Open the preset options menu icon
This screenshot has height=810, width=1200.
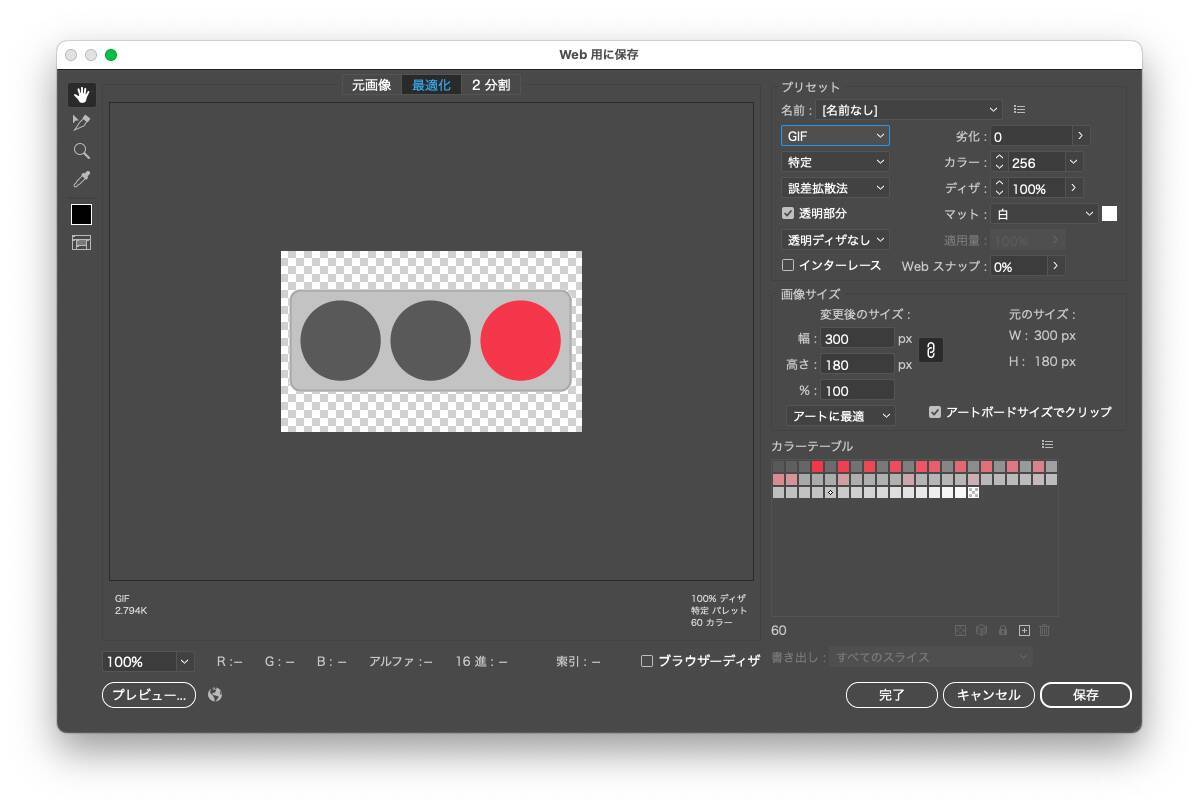pos(1019,110)
